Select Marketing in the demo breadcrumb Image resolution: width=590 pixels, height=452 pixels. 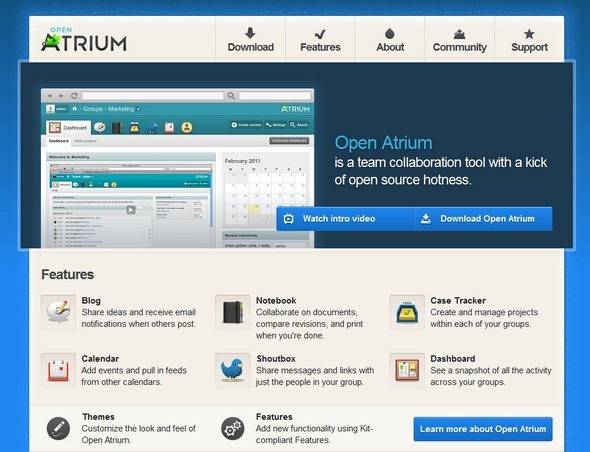coord(121,109)
